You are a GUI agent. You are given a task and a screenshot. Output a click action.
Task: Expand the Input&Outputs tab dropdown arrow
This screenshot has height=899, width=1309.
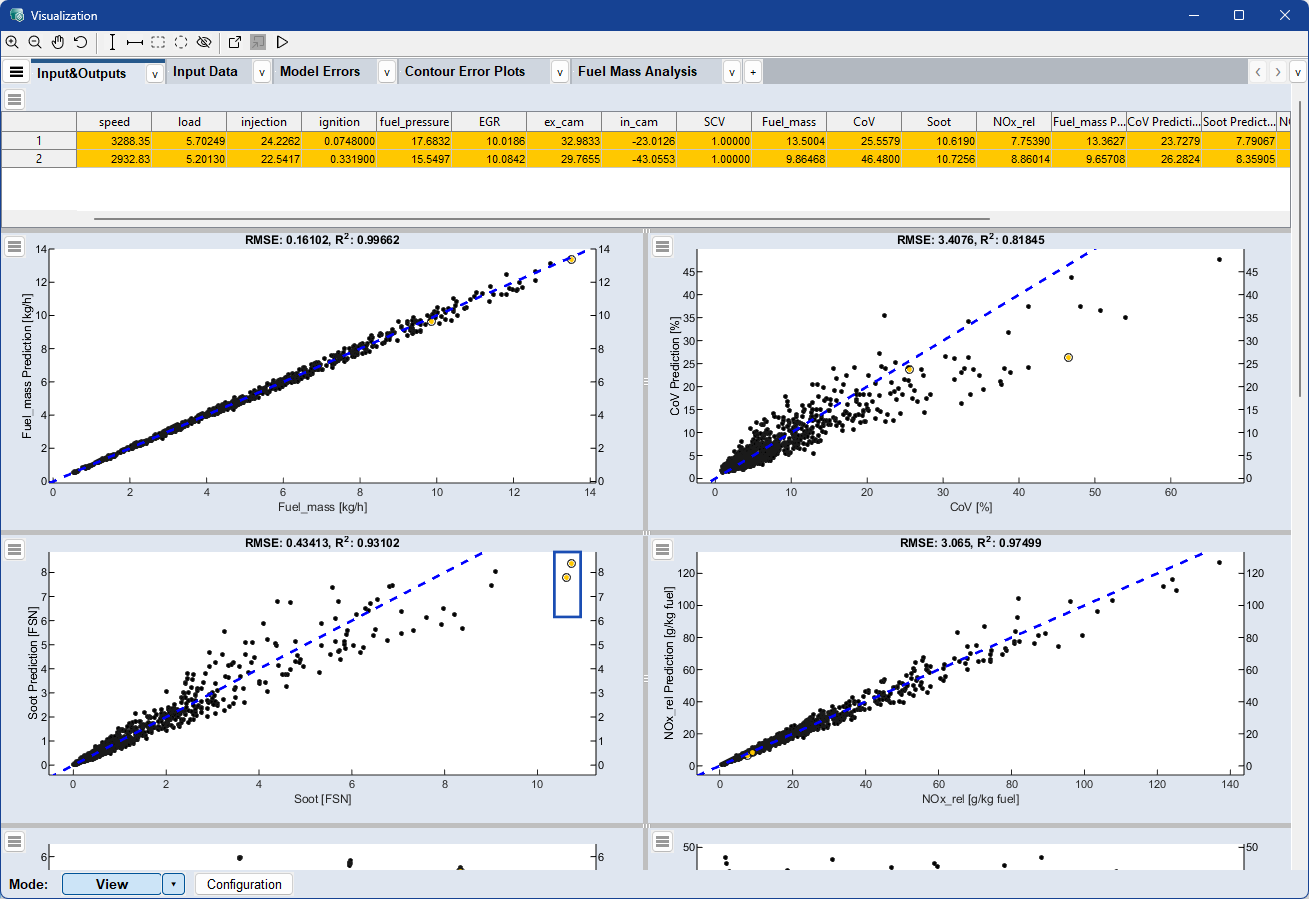(x=154, y=73)
